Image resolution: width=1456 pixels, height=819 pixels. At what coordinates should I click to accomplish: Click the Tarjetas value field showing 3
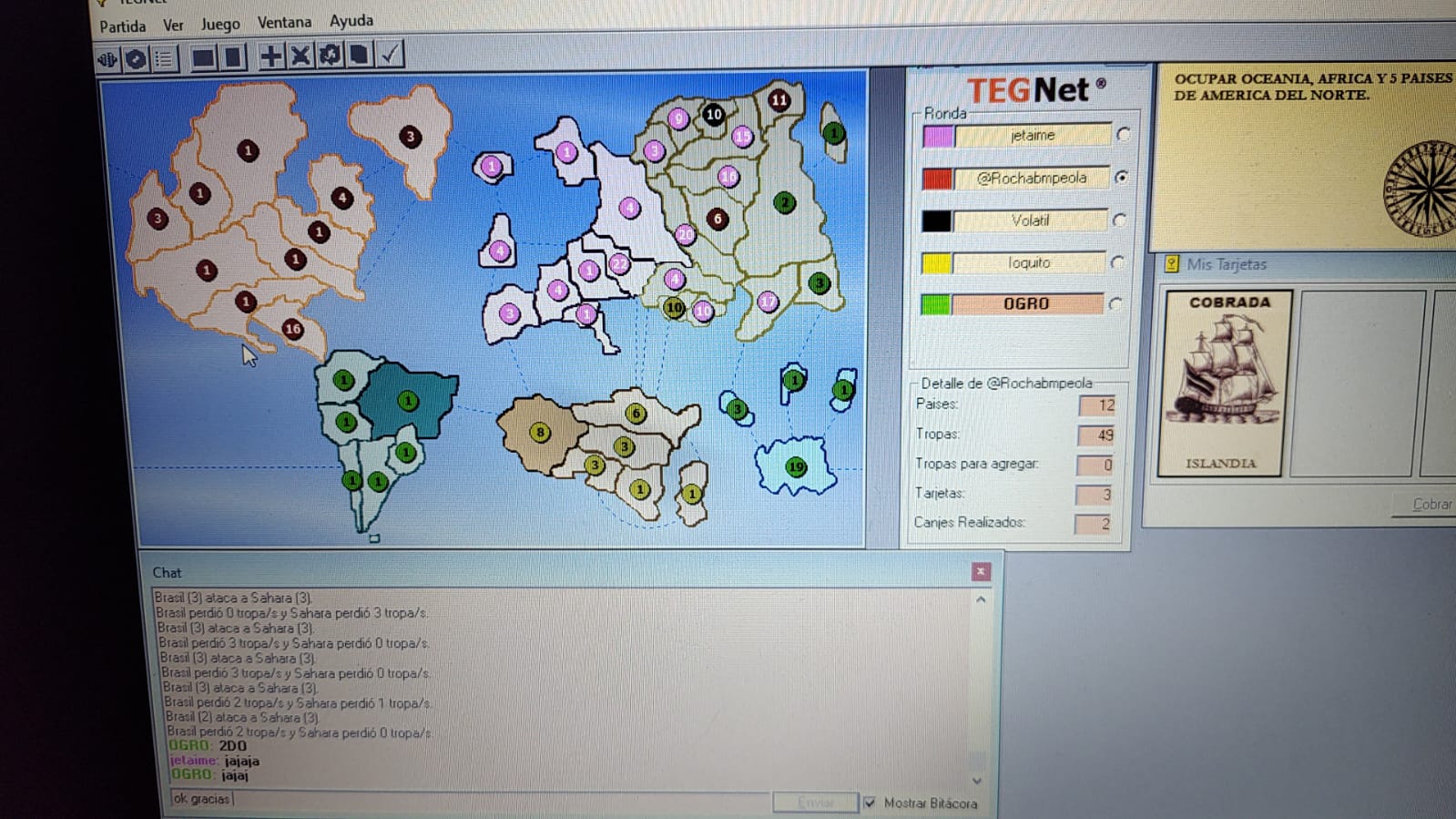click(1093, 495)
